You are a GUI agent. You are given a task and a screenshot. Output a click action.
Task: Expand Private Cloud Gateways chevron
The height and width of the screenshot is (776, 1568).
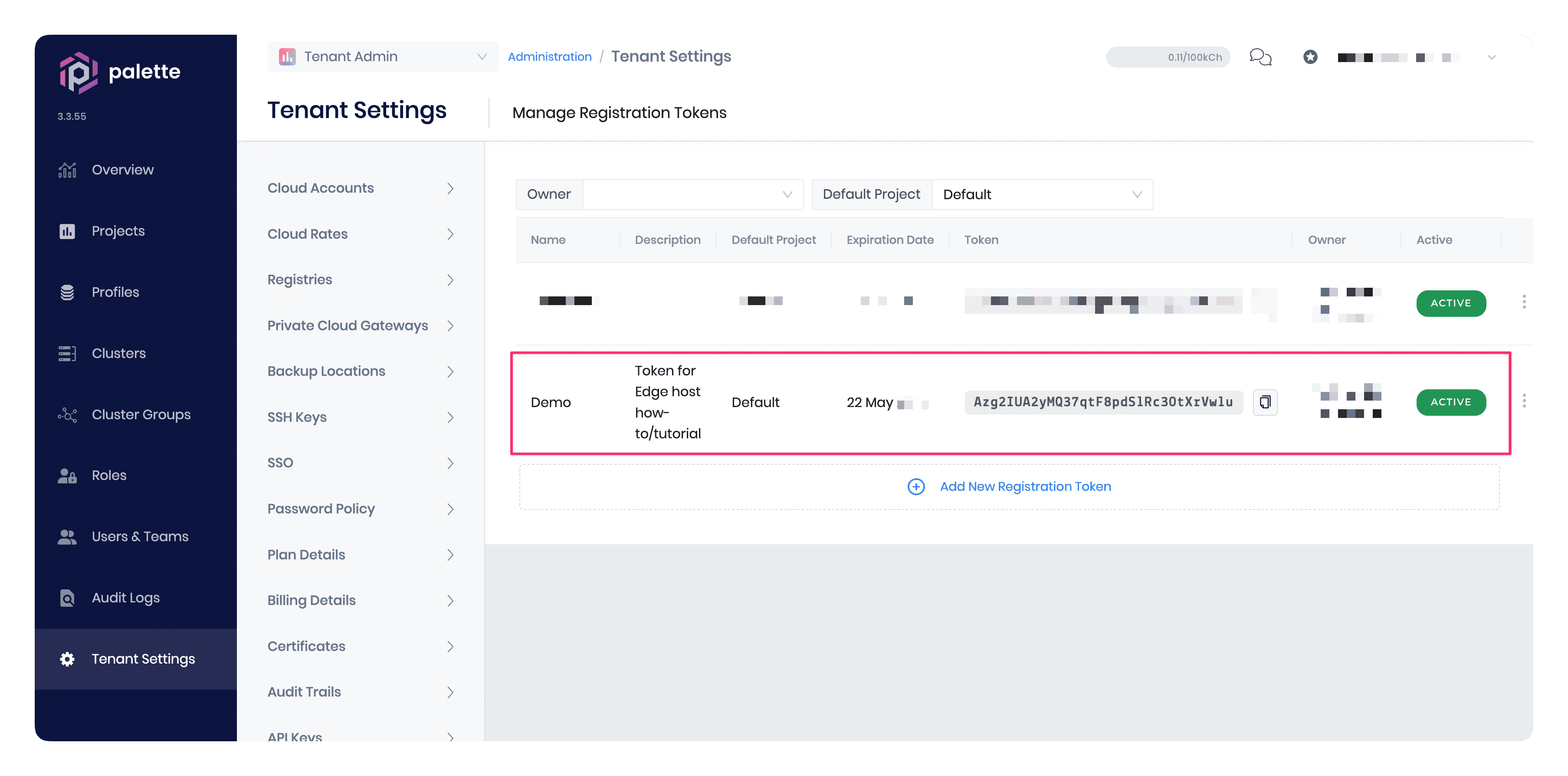coord(450,326)
